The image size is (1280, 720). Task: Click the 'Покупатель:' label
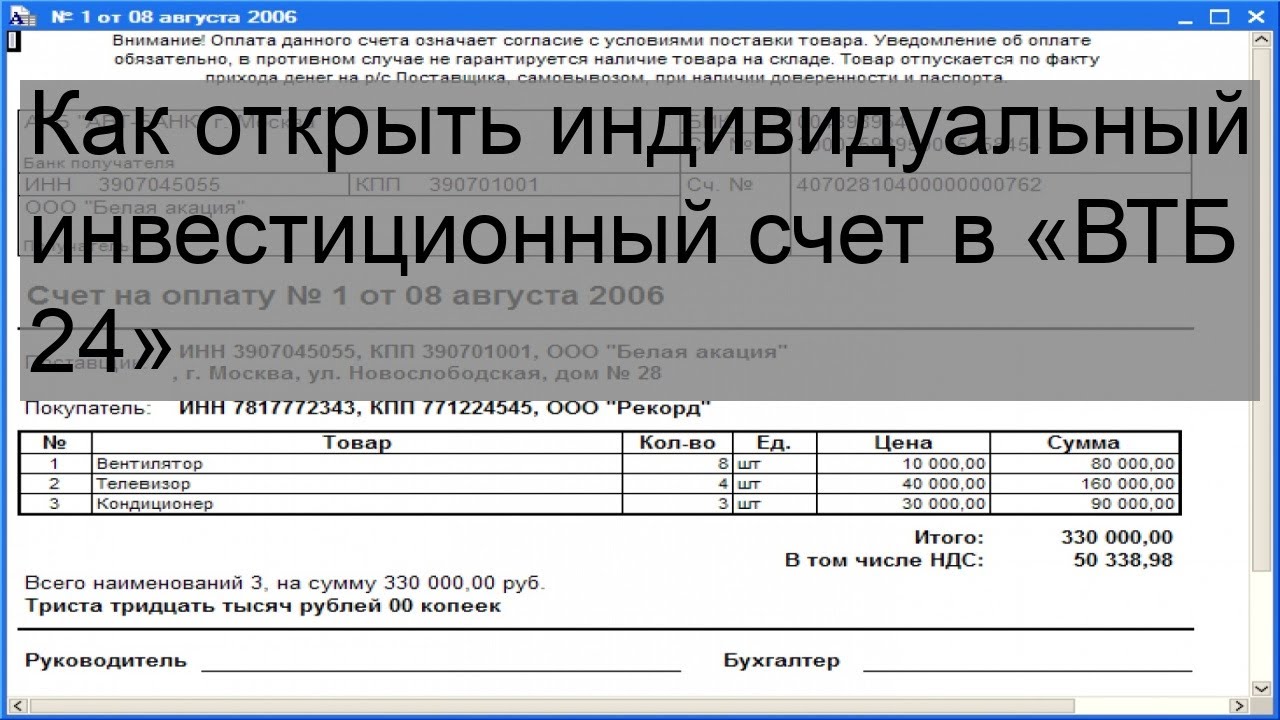coord(88,408)
